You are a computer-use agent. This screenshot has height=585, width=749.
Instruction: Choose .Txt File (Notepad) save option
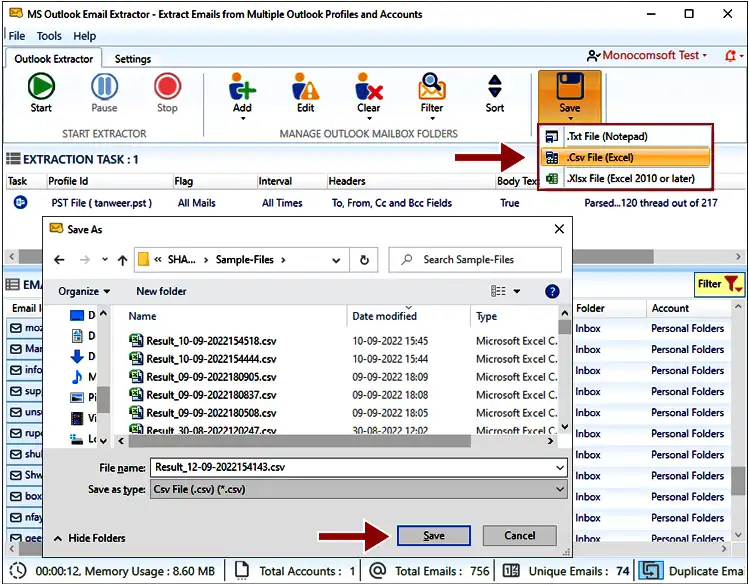(625, 137)
